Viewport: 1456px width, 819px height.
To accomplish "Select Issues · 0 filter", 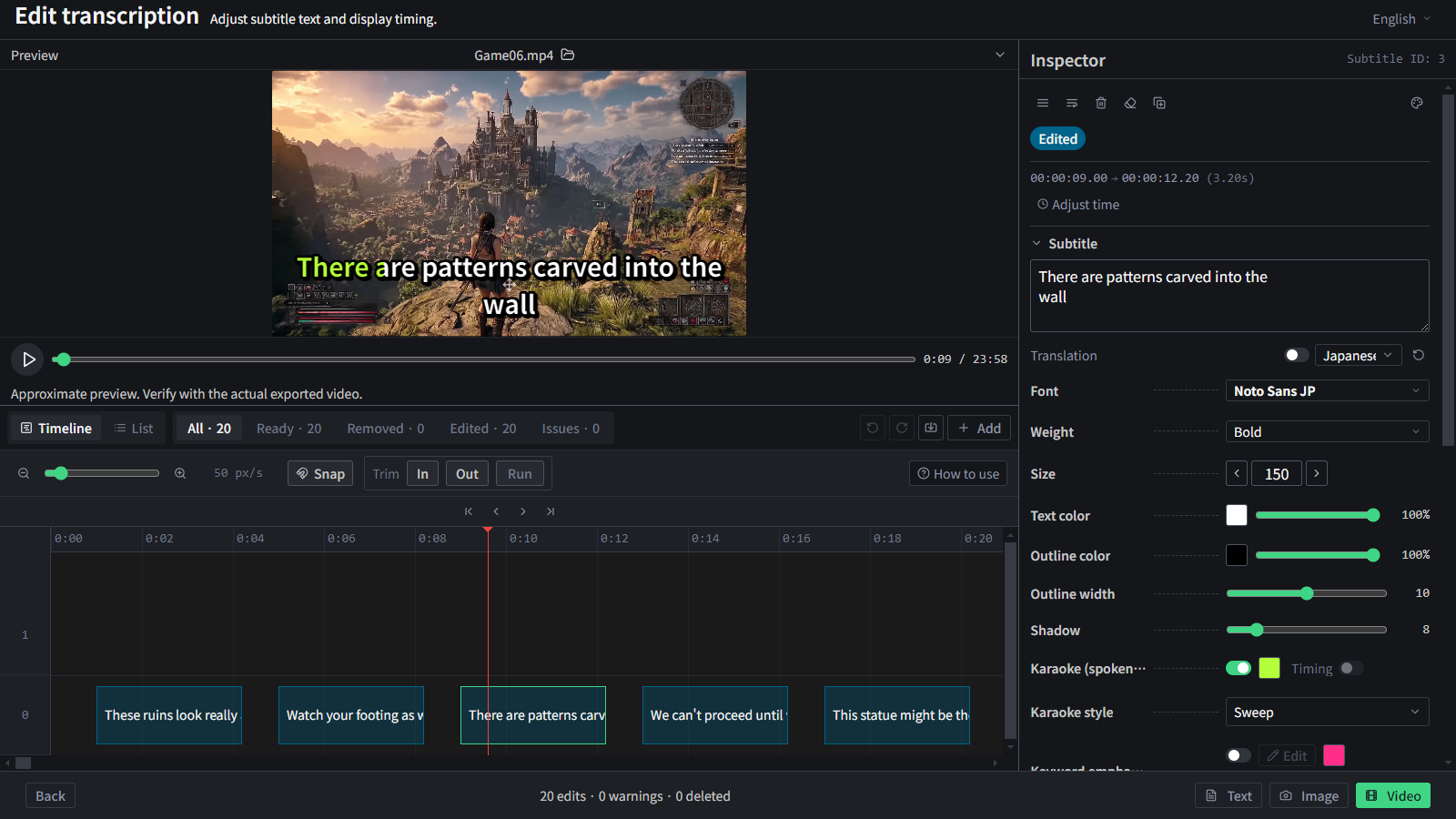I will (x=571, y=428).
